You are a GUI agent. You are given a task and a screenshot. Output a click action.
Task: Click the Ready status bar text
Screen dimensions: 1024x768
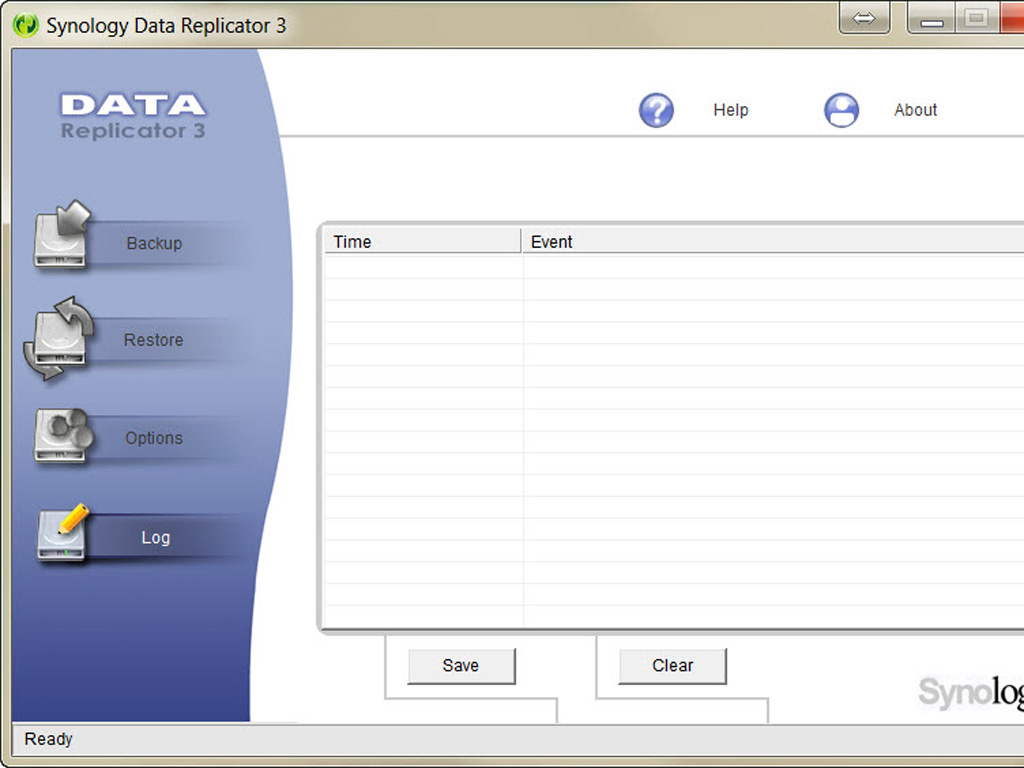click(x=48, y=739)
